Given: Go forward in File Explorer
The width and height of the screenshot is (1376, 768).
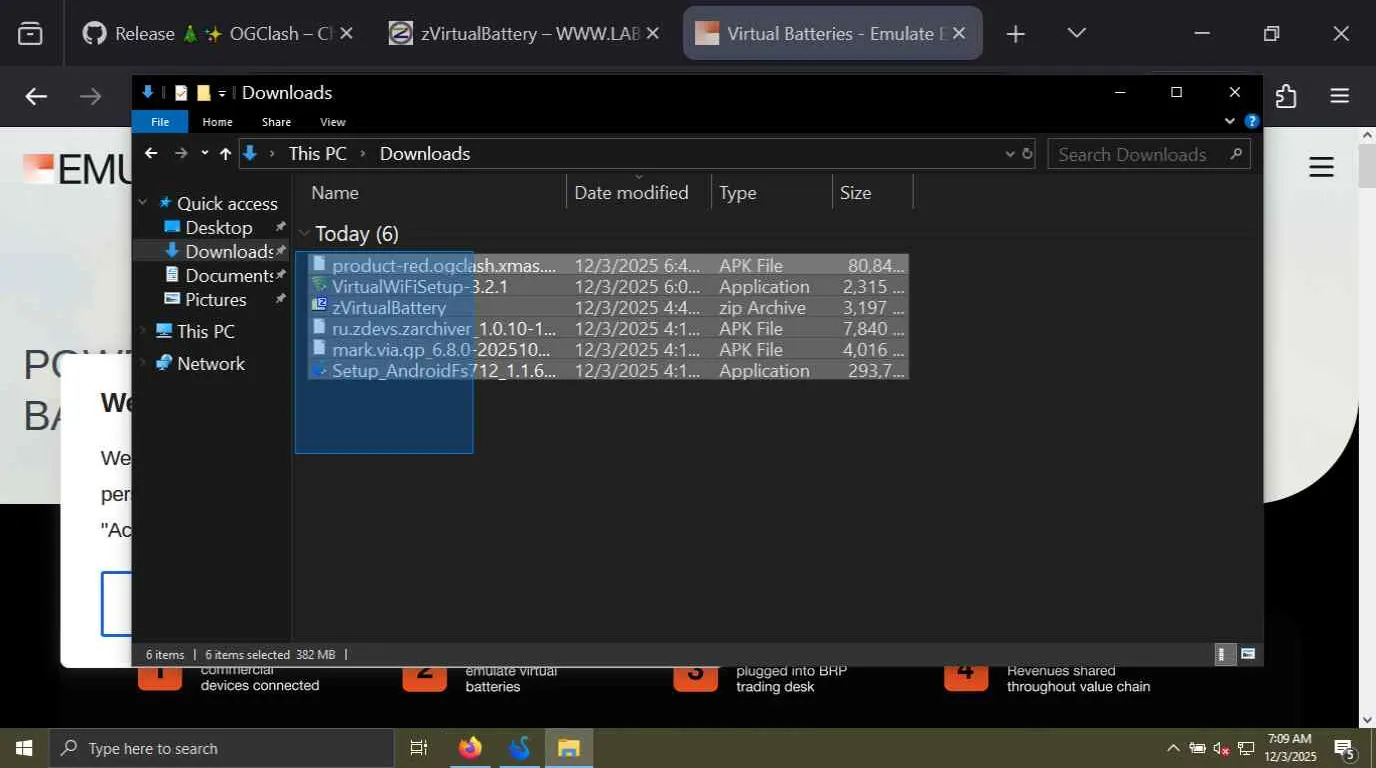Looking at the screenshot, I should [x=181, y=154].
